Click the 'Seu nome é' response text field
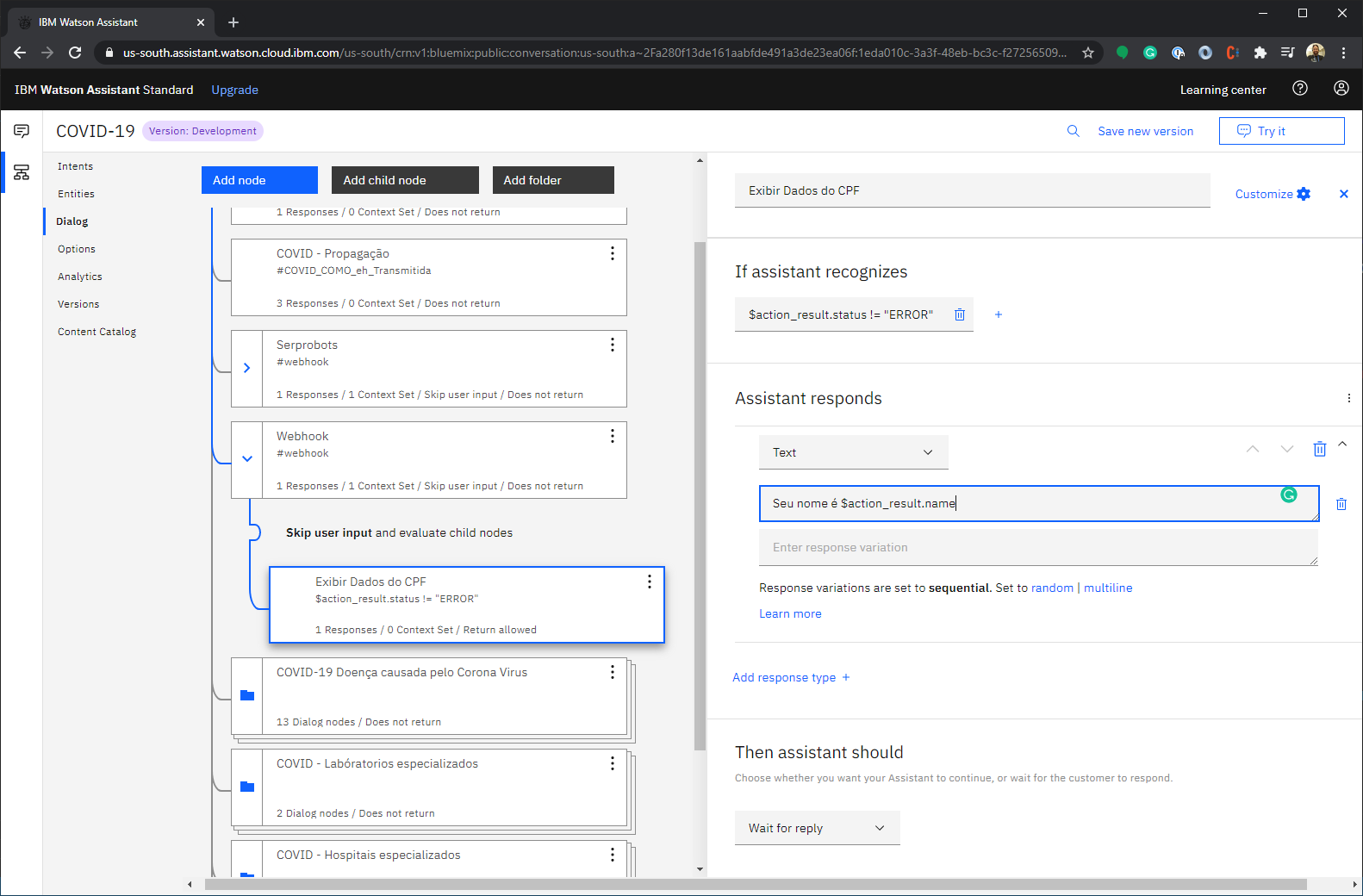 coord(1039,503)
